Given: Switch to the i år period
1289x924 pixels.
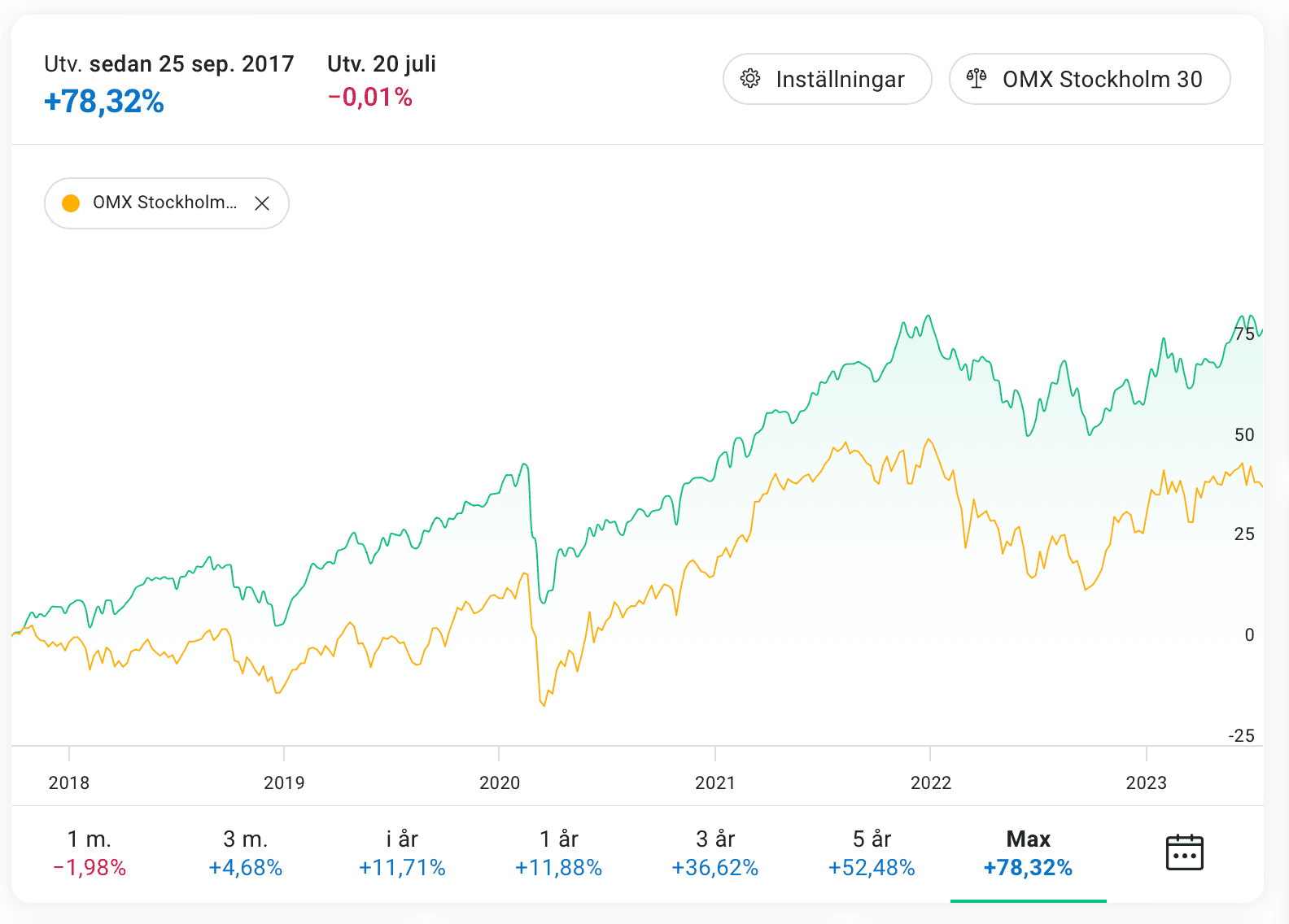Looking at the screenshot, I should (402, 853).
